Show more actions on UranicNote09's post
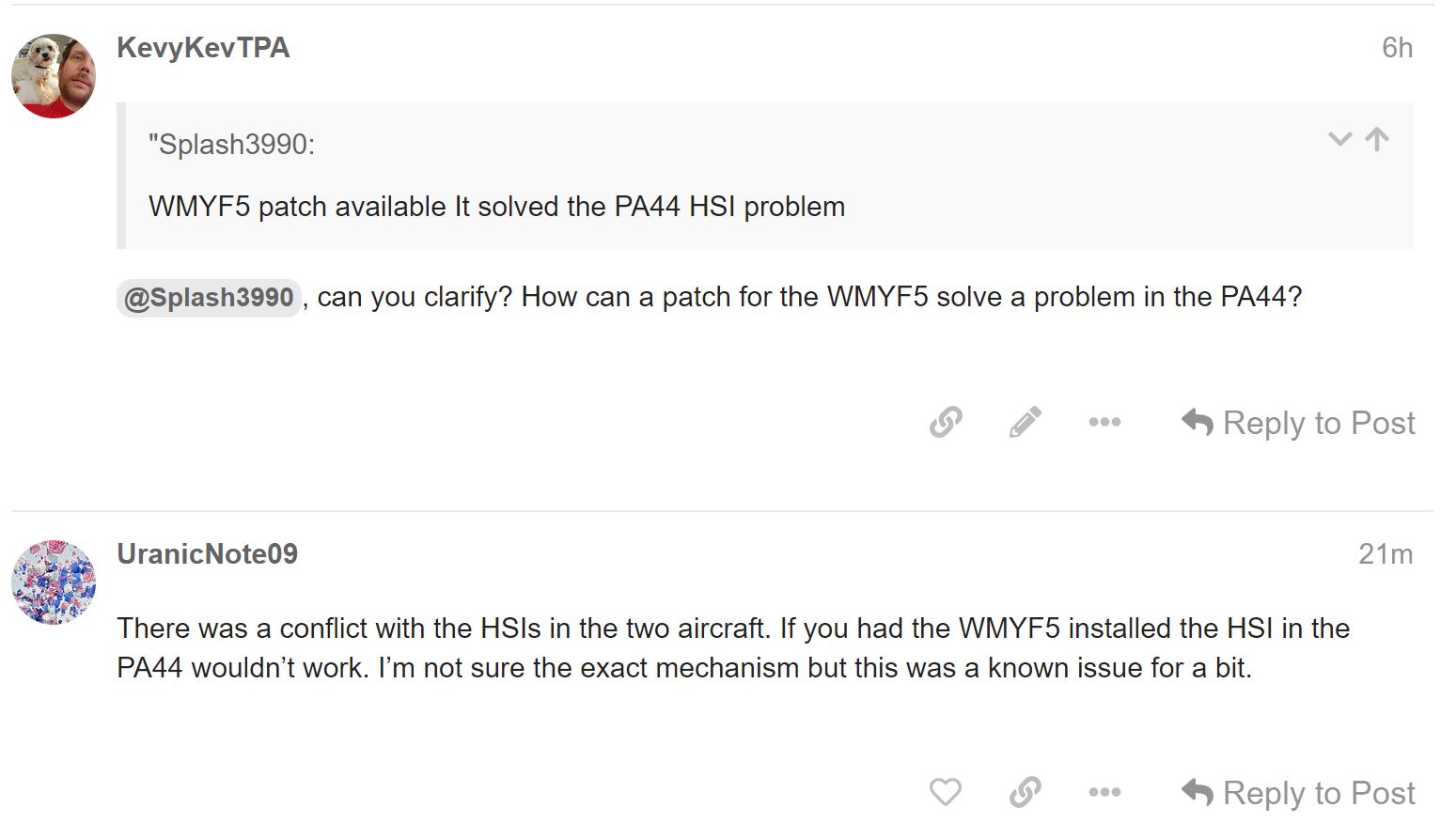 click(1104, 792)
